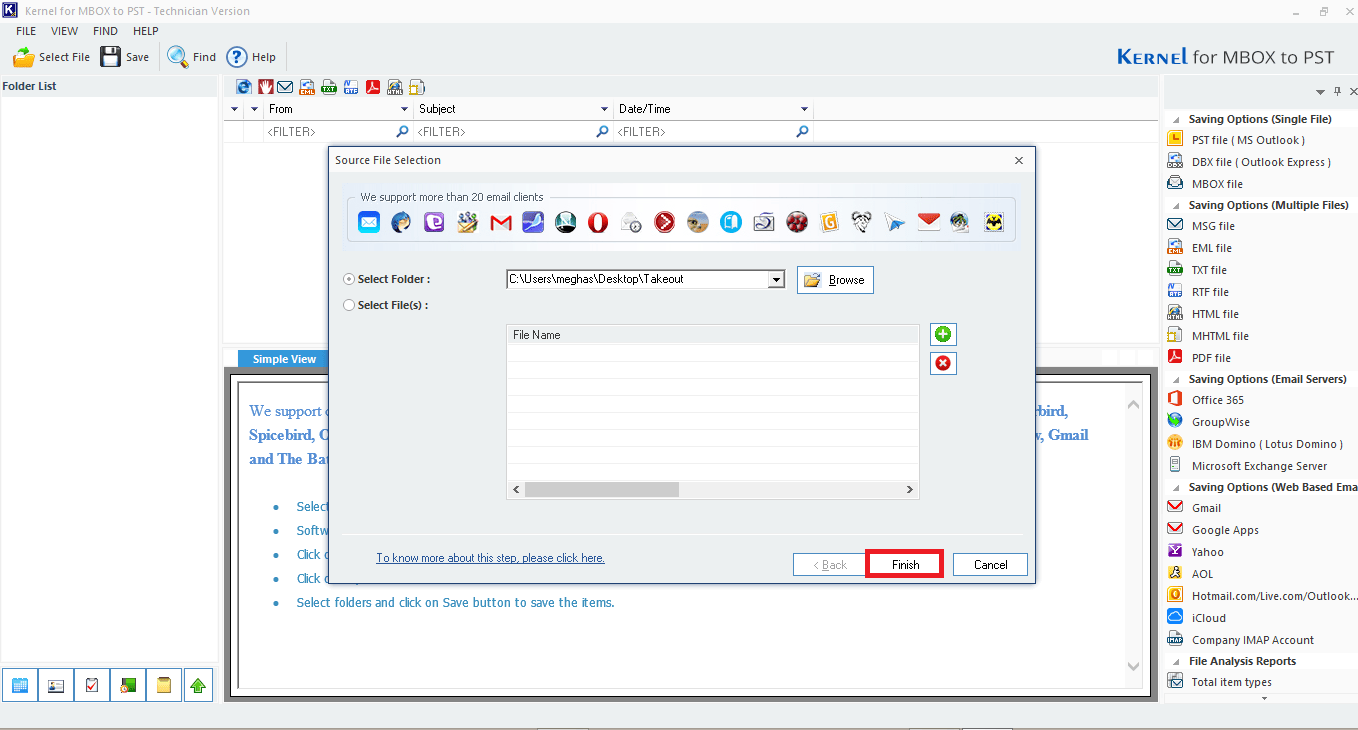Screen dimensions: 1358x730
Task: Click the blue Apple Mail envelope icon
Action: point(369,223)
